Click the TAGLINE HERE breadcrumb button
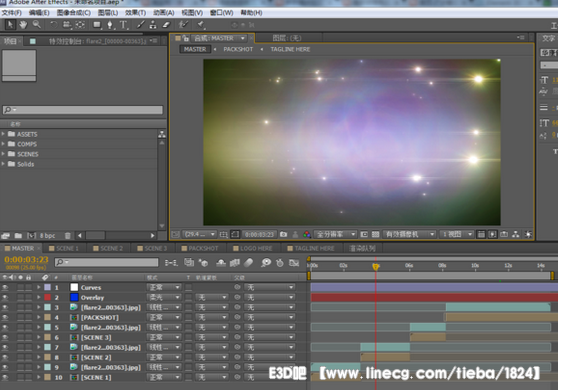This screenshot has width=566, height=390. [x=290, y=49]
